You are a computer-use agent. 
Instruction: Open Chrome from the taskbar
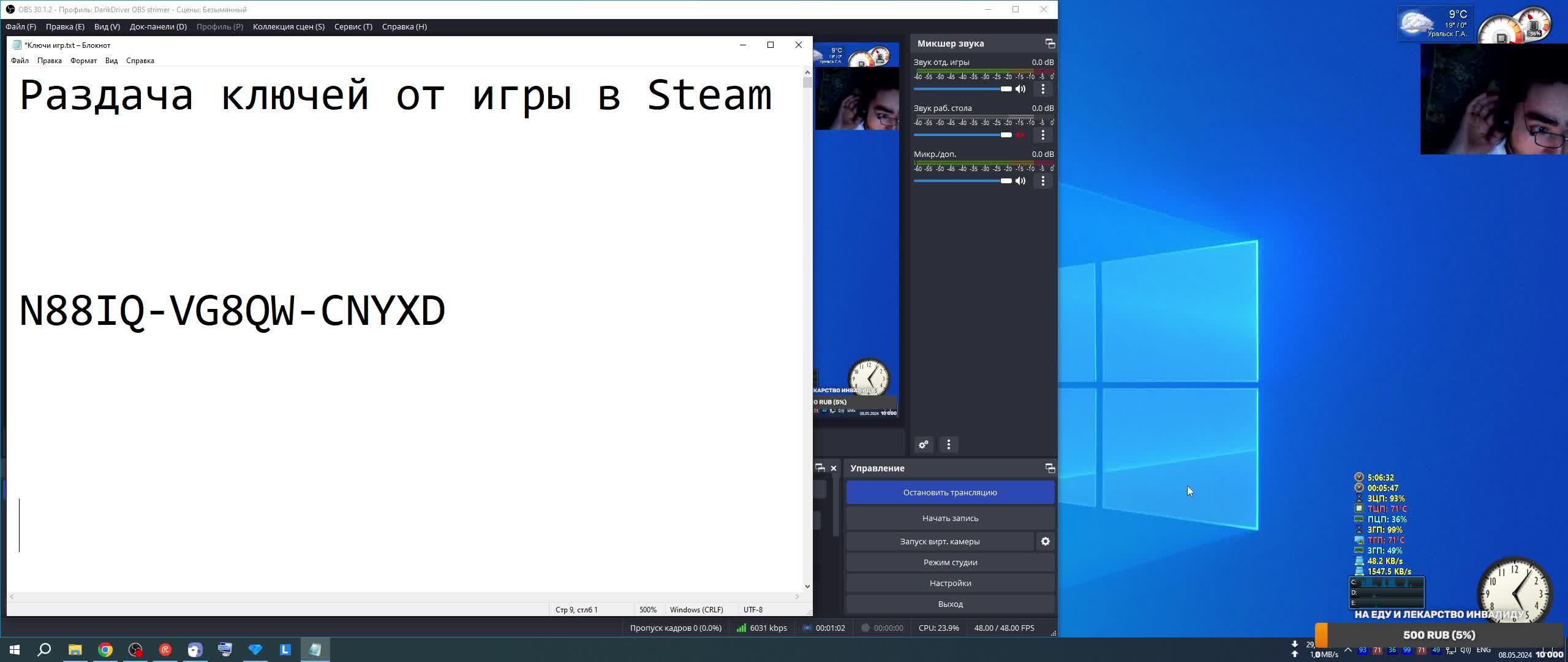[105, 650]
